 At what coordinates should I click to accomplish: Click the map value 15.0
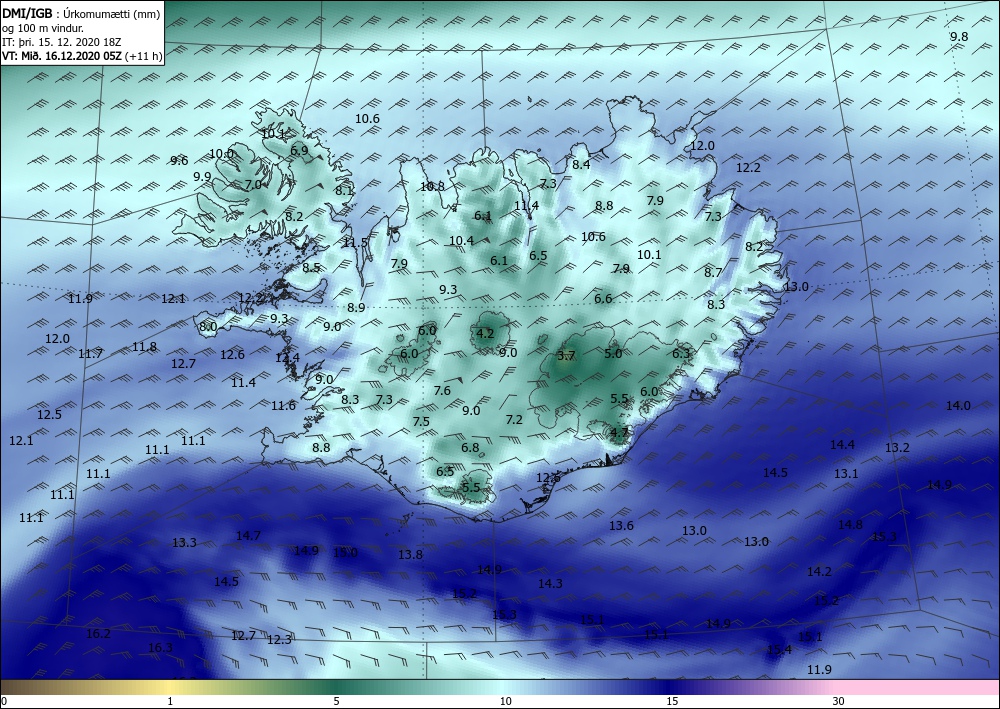point(346,552)
